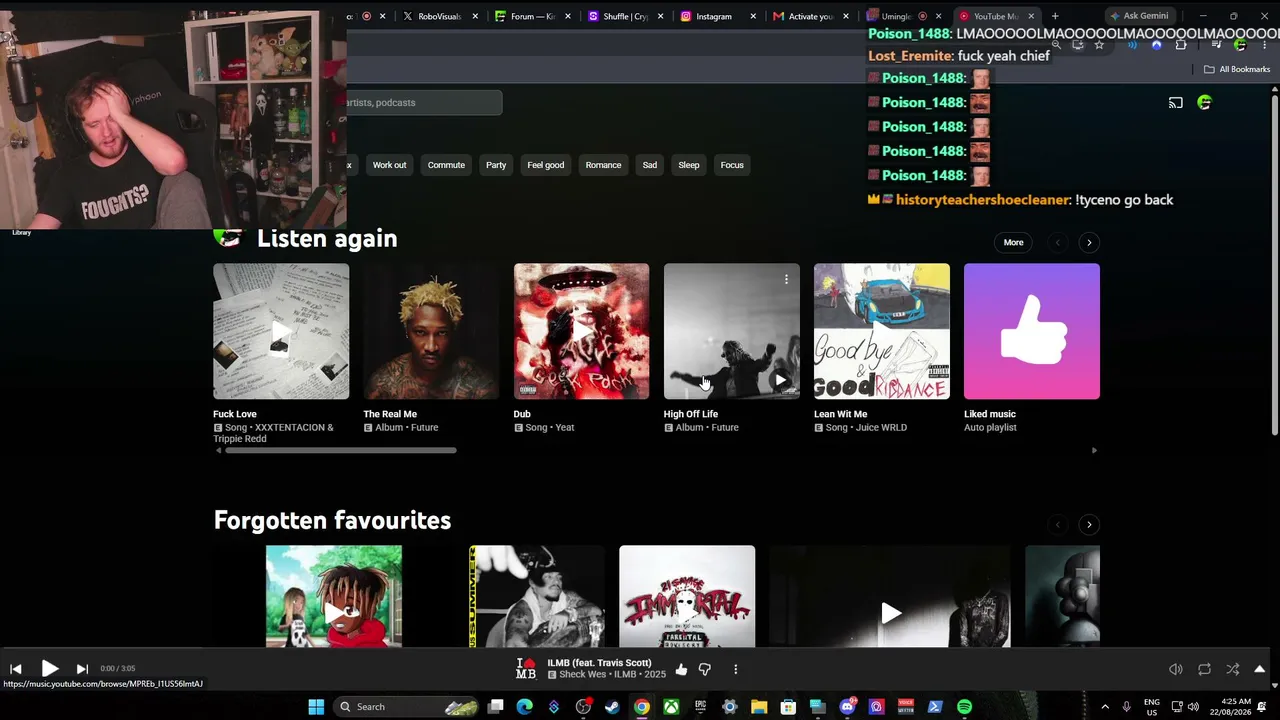Open the YouTube Music account avatar

(1204, 102)
